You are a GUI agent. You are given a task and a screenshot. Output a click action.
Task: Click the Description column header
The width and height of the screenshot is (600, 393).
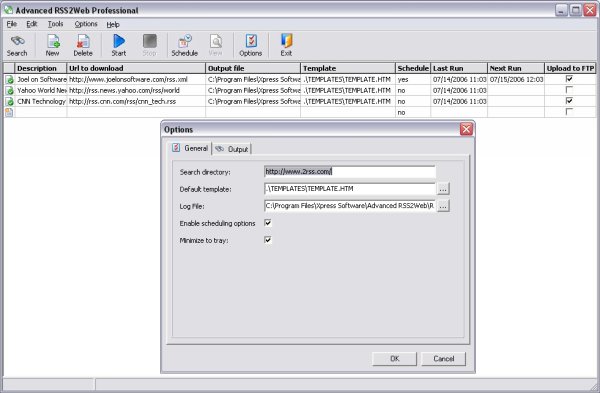point(40,68)
